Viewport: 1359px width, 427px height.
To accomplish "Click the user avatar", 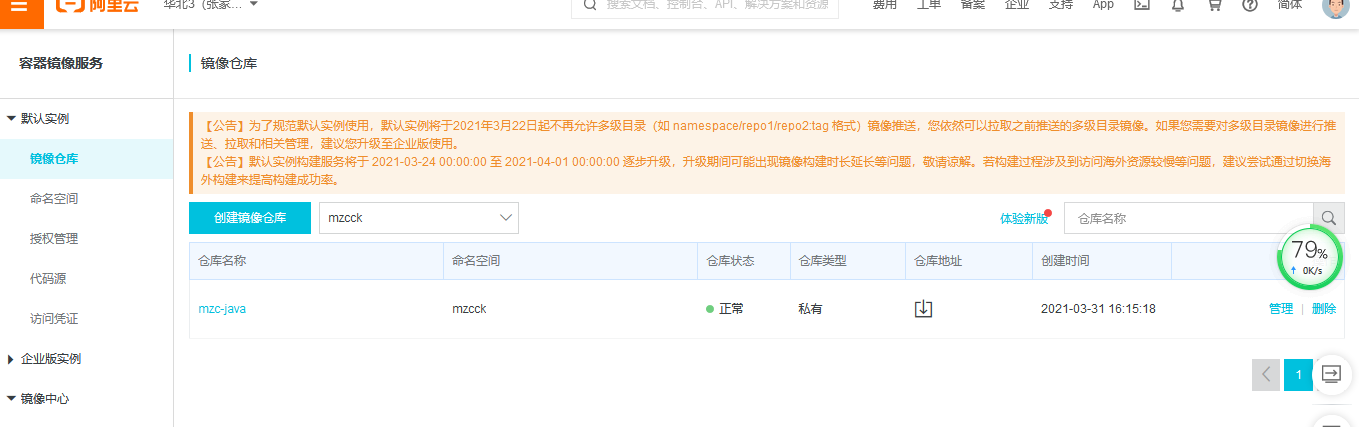I will pos(1335,8).
